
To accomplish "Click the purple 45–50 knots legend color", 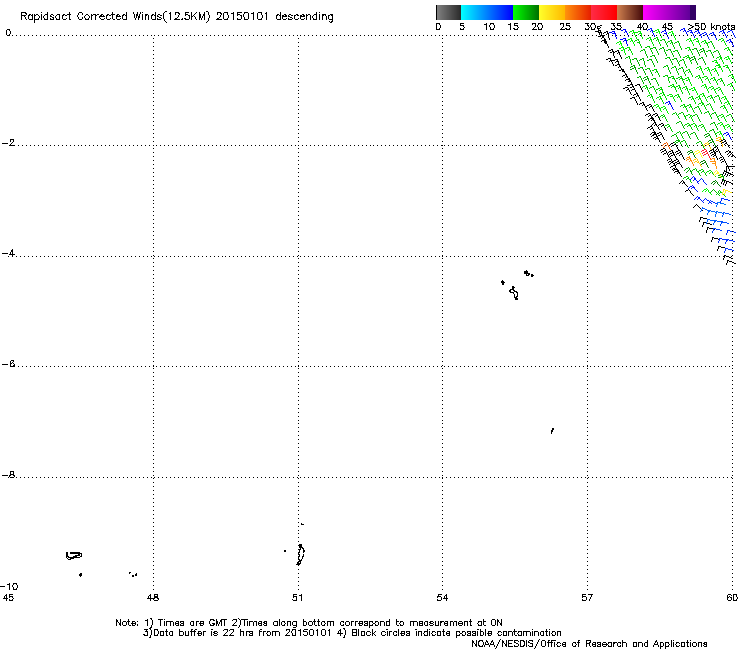I will [682, 12].
